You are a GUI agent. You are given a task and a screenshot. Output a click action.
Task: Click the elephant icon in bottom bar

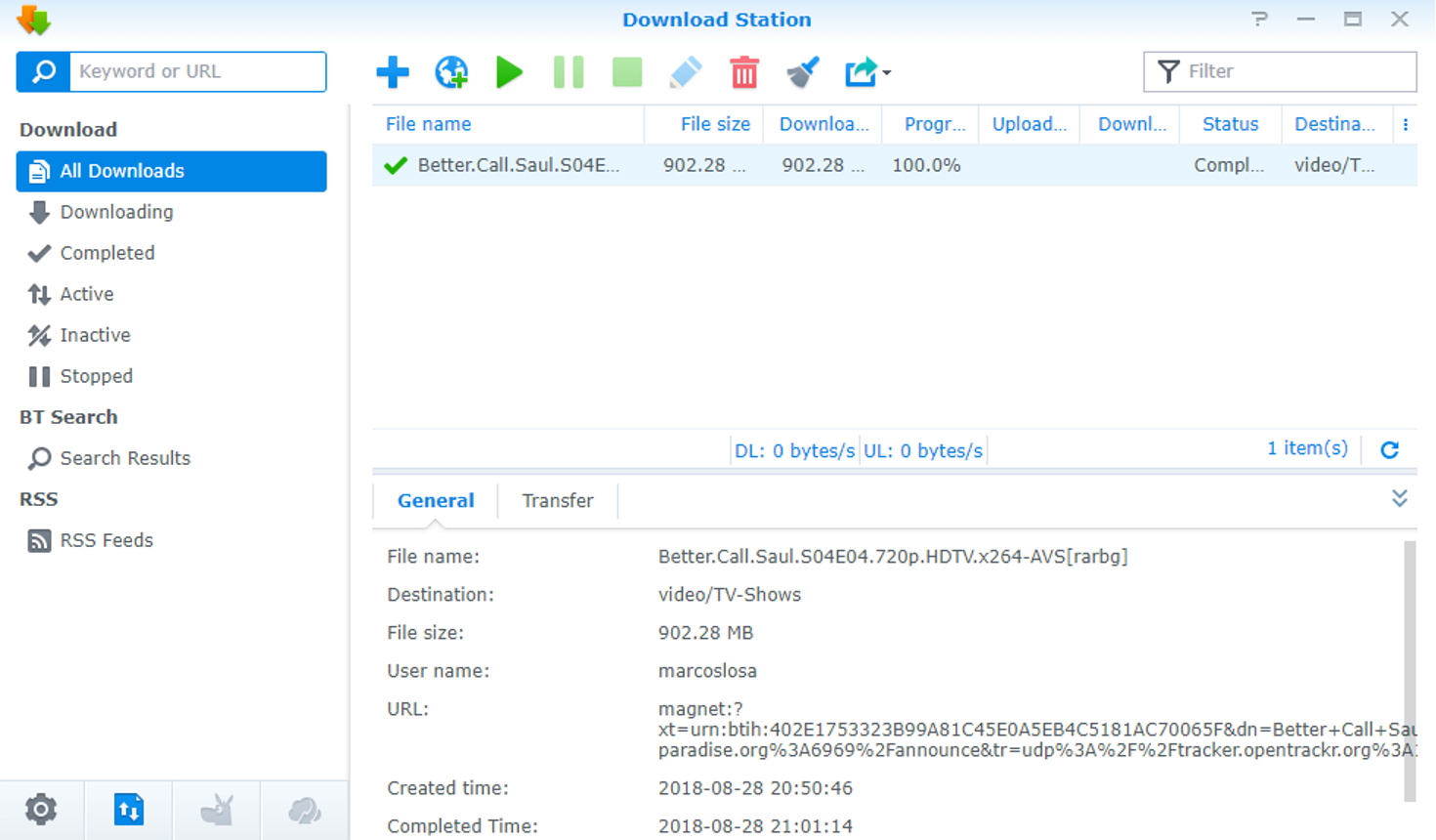[305, 810]
